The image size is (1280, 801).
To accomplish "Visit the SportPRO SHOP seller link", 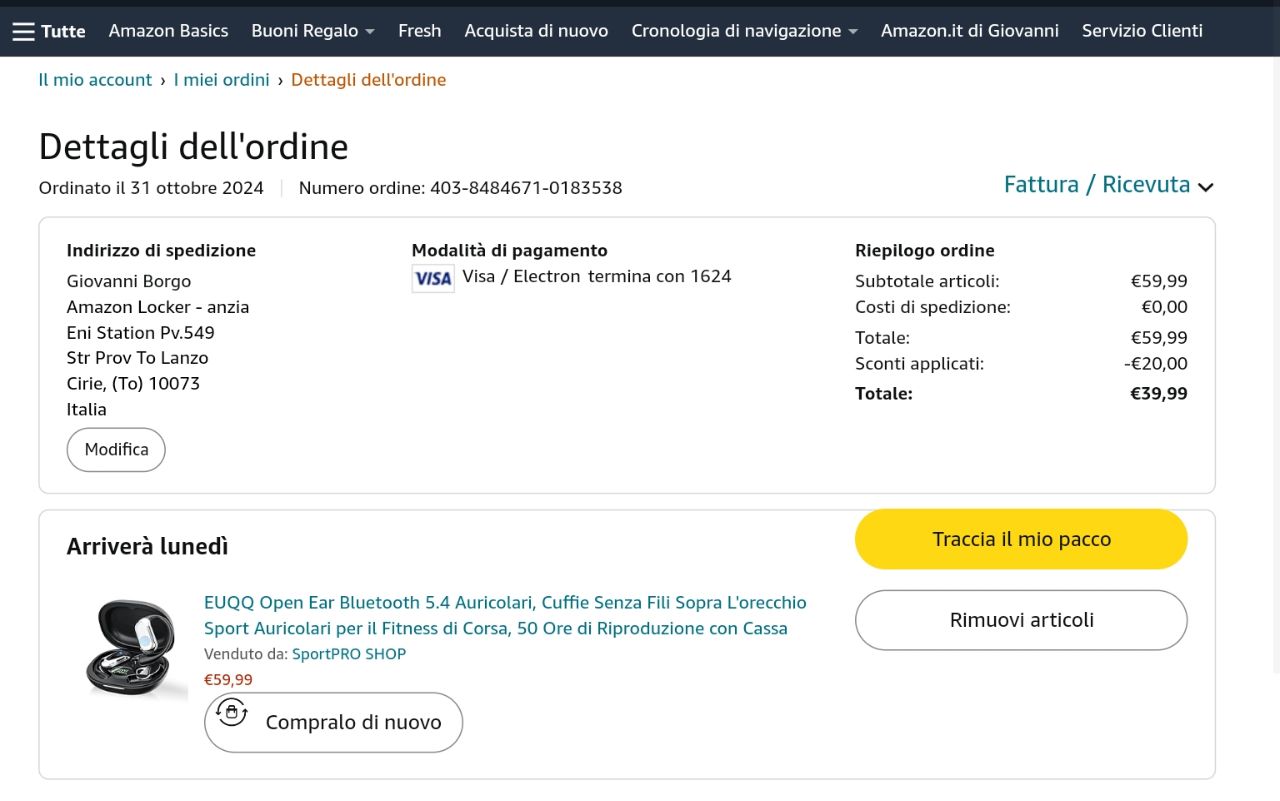I will point(349,654).
